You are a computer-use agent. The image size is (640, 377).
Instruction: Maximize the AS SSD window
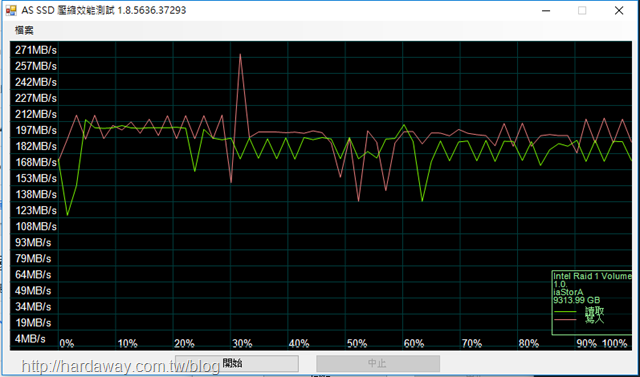coord(582,11)
